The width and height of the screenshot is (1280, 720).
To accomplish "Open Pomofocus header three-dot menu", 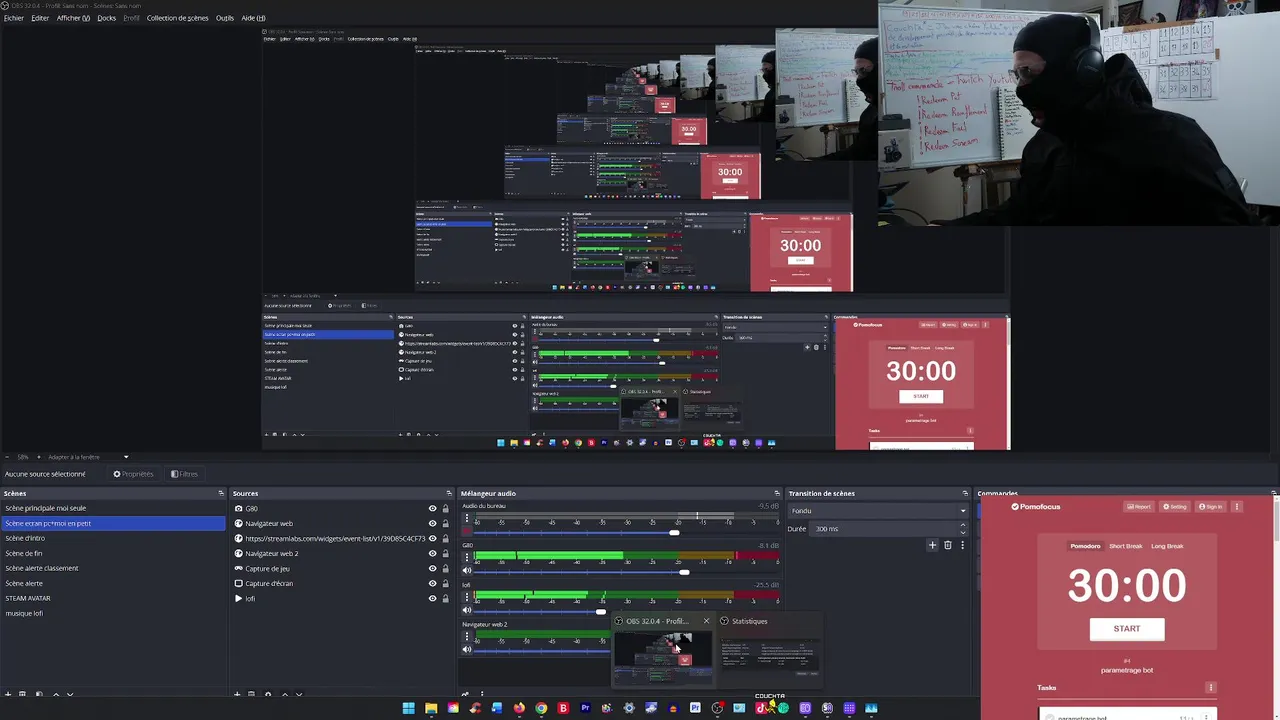I will (x=1237, y=507).
